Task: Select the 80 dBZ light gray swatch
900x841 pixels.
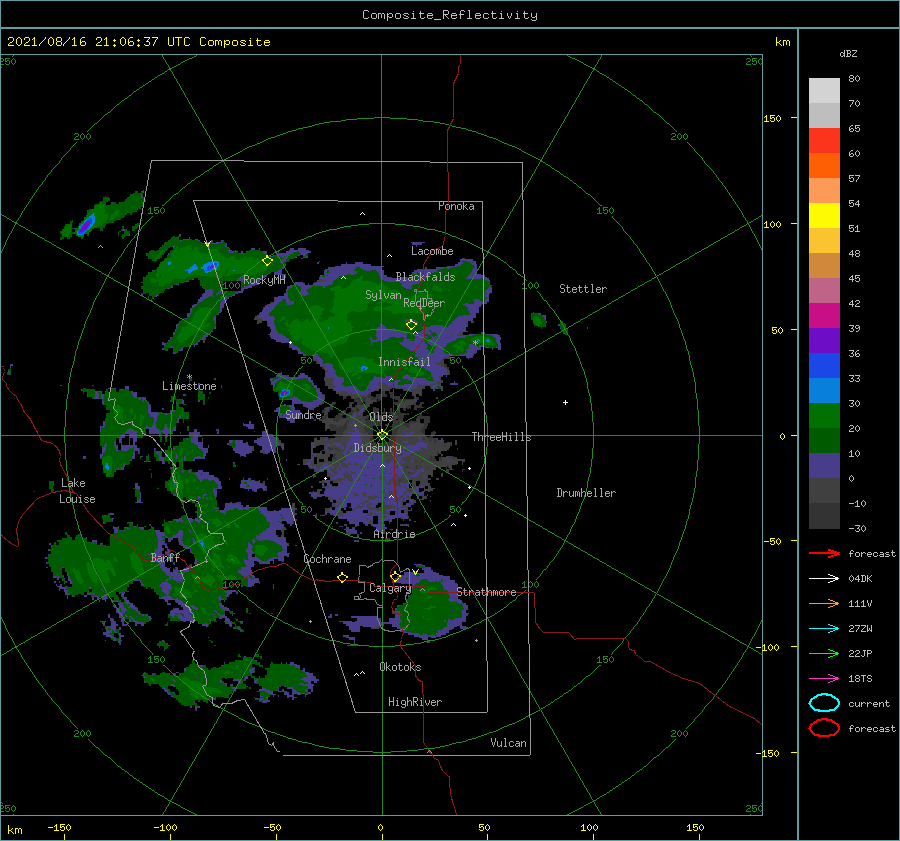Action: (x=824, y=90)
